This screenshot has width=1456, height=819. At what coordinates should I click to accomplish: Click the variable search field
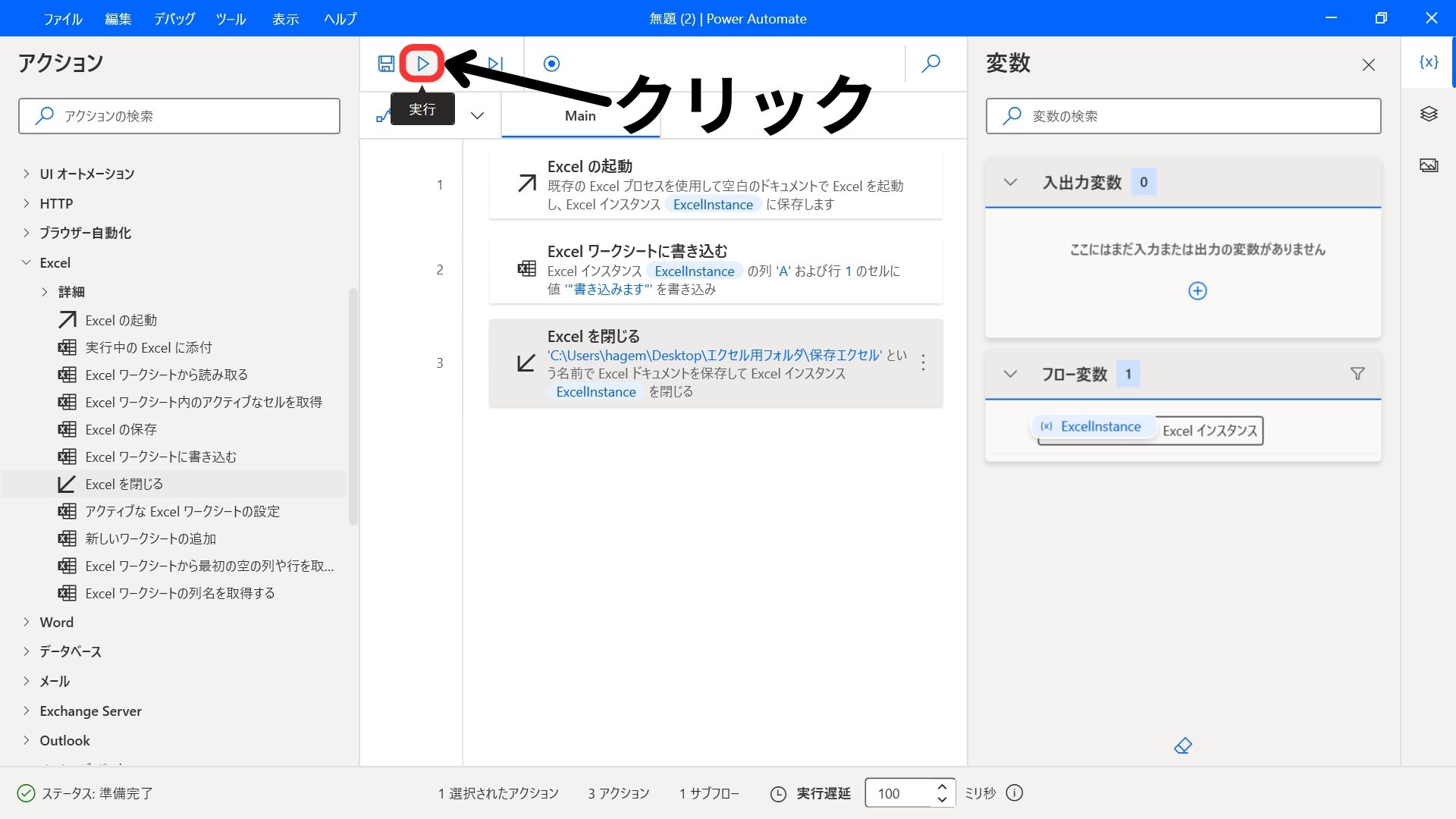[1183, 116]
